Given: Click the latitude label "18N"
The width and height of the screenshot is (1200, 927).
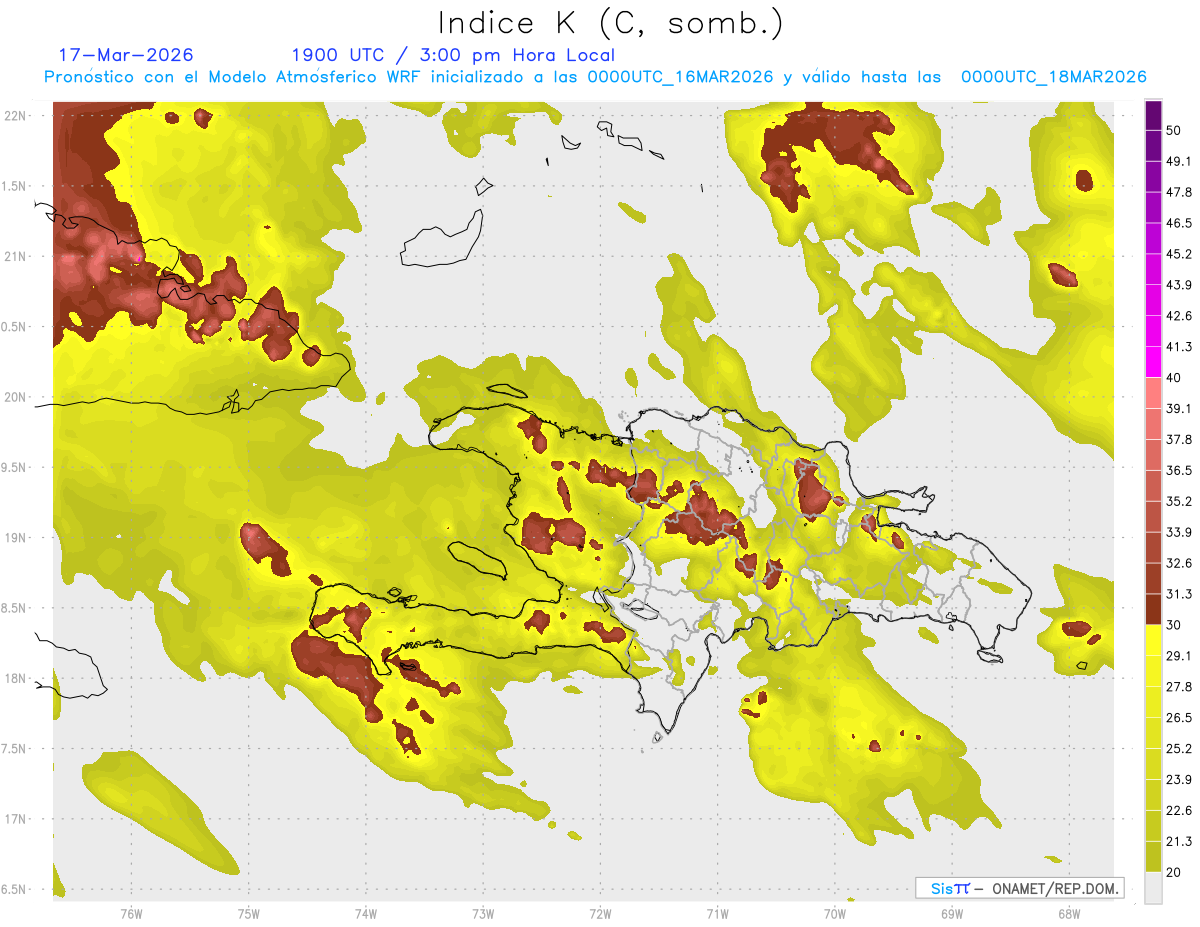Looking at the screenshot, I should point(15,679).
